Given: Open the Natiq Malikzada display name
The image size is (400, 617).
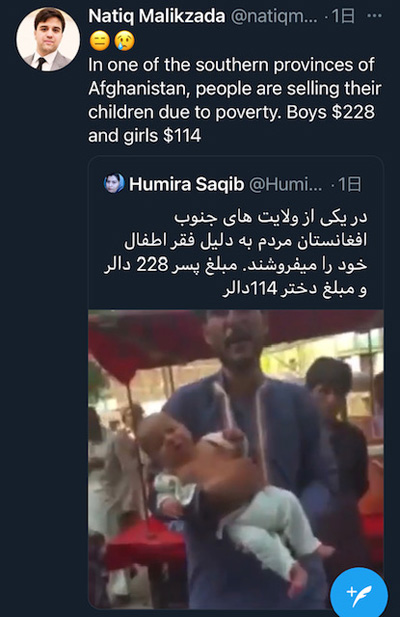Looking at the screenshot, I should 157,16.
